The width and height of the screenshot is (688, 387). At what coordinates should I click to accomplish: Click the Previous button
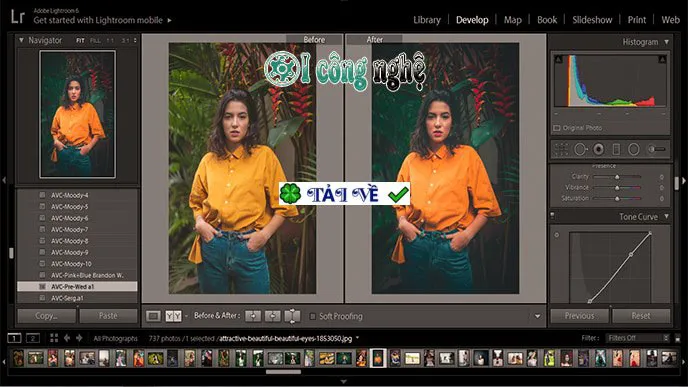pos(579,316)
